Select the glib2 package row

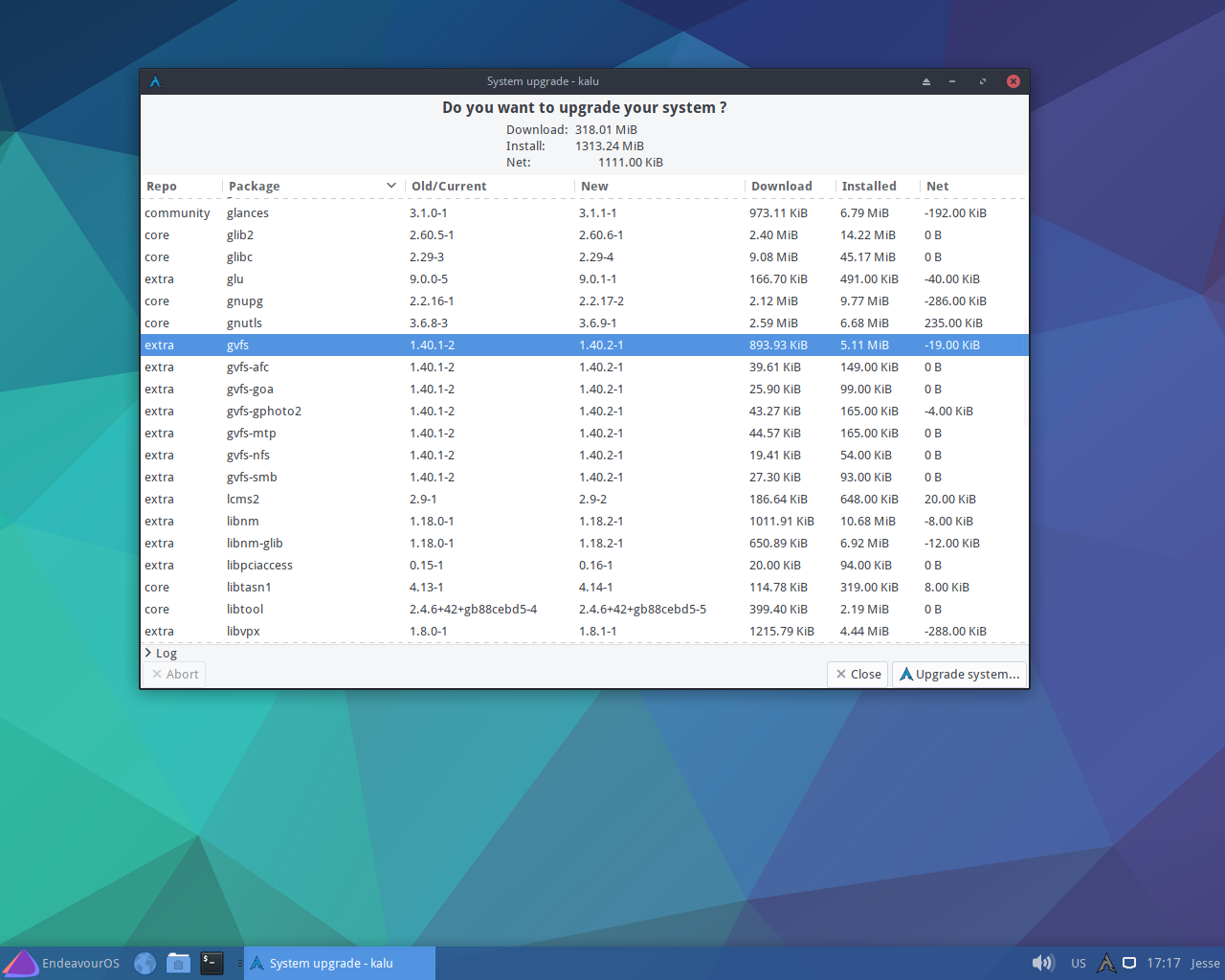584,234
